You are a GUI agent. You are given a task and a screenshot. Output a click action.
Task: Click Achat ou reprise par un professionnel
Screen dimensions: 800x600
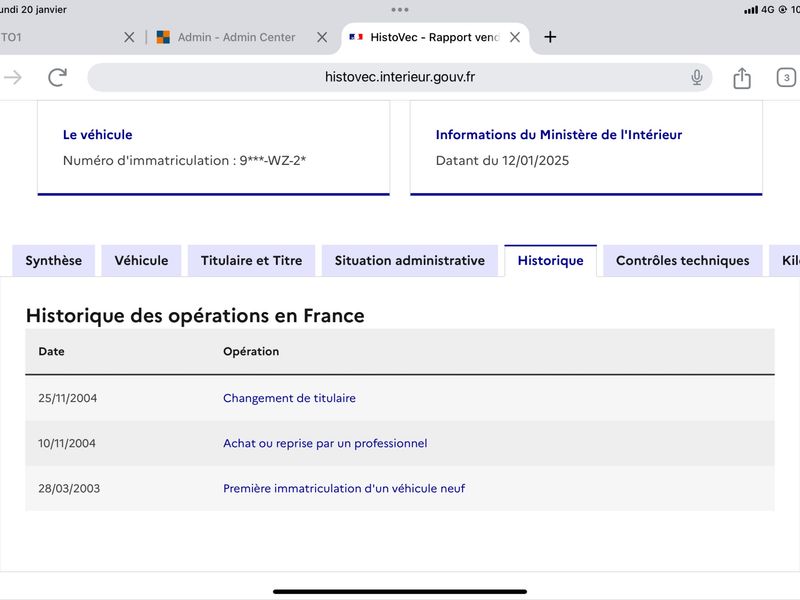click(x=325, y=443)
